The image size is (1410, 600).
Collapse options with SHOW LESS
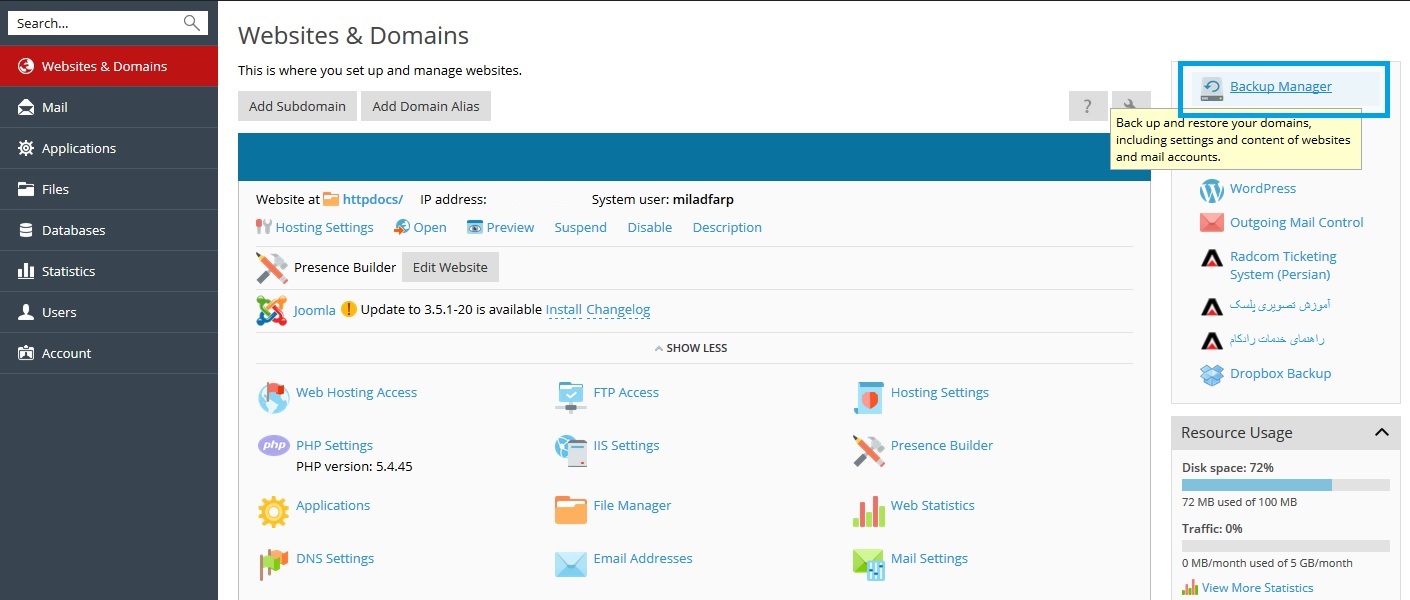point(690,348)
